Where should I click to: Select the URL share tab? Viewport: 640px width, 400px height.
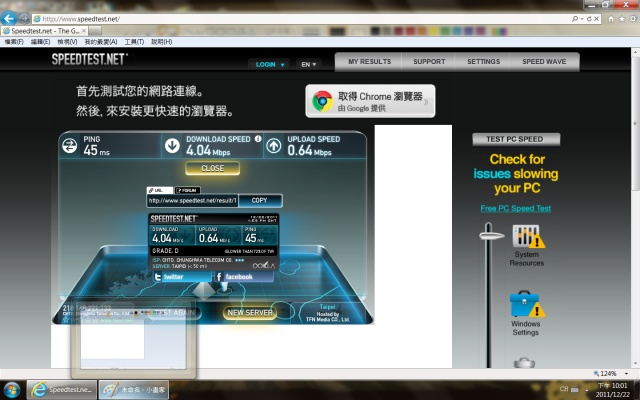(x=160, y=190)
